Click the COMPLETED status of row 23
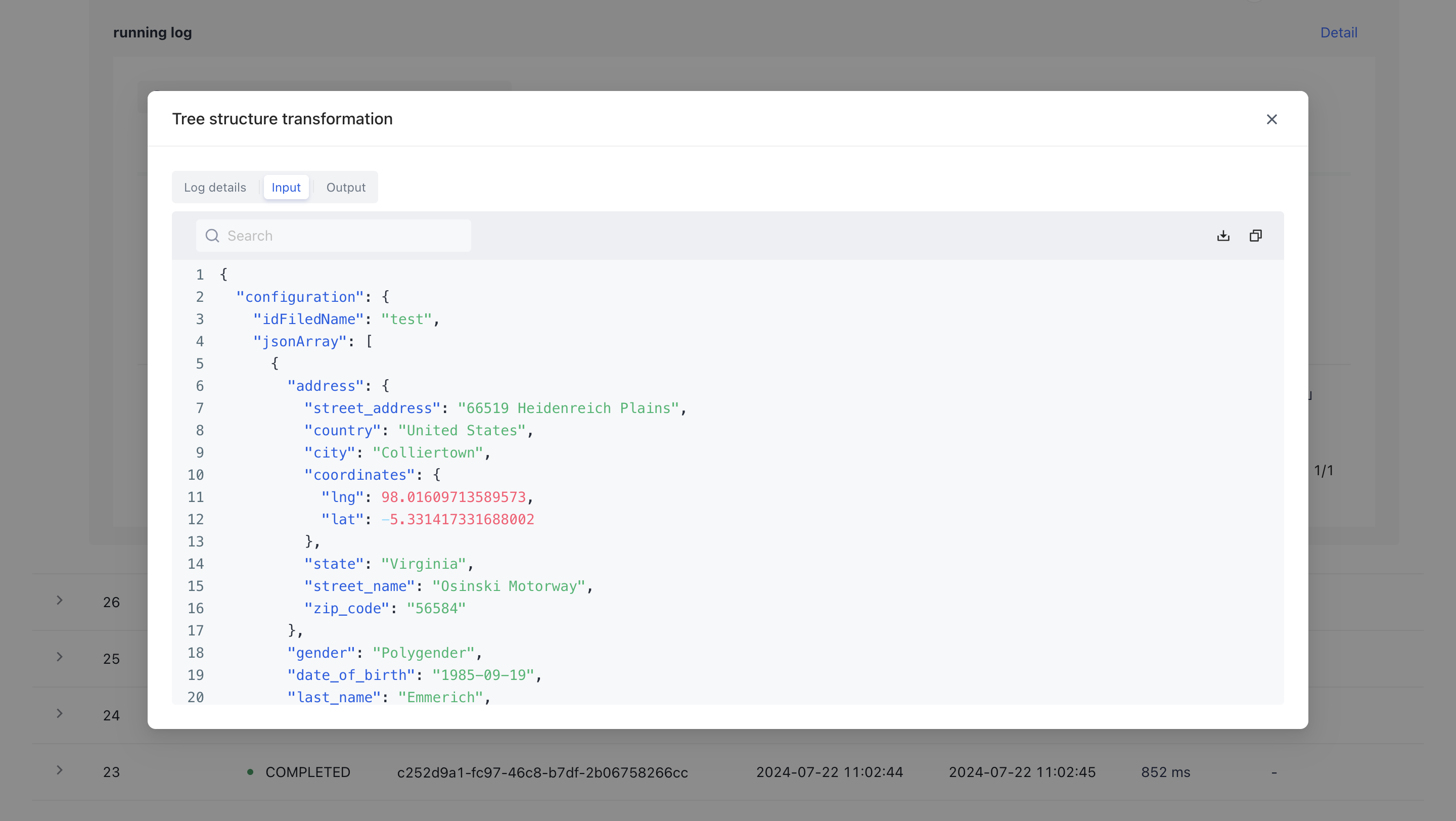This screenshot has width=1456, height=821. (x=307, y=772)
